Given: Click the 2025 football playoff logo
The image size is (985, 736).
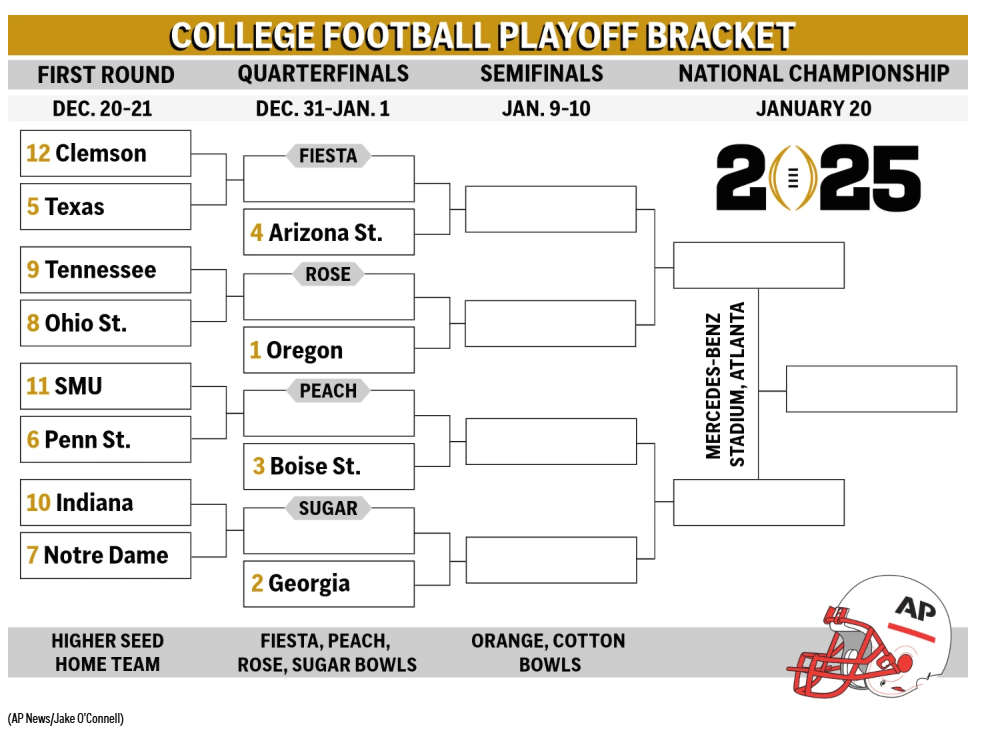Looking at the screenshot, I should (818, 178).
